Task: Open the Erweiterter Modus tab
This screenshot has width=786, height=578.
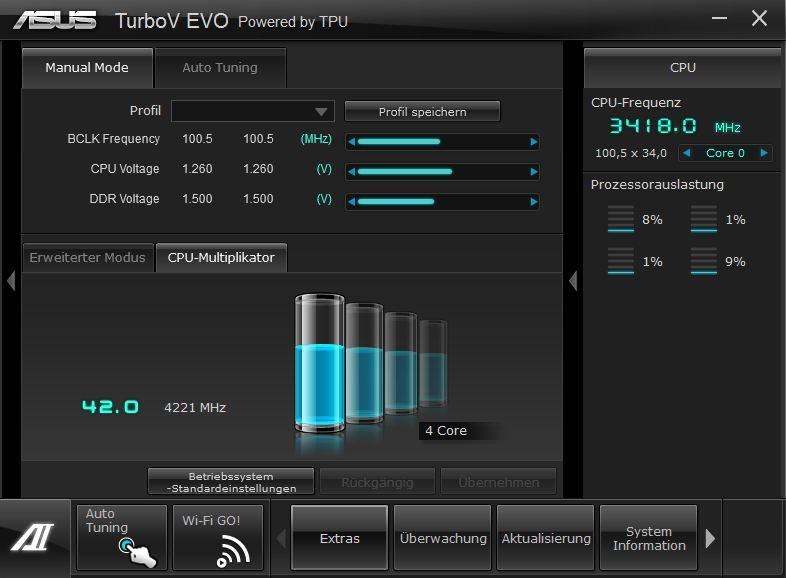Action: (88, 258)
